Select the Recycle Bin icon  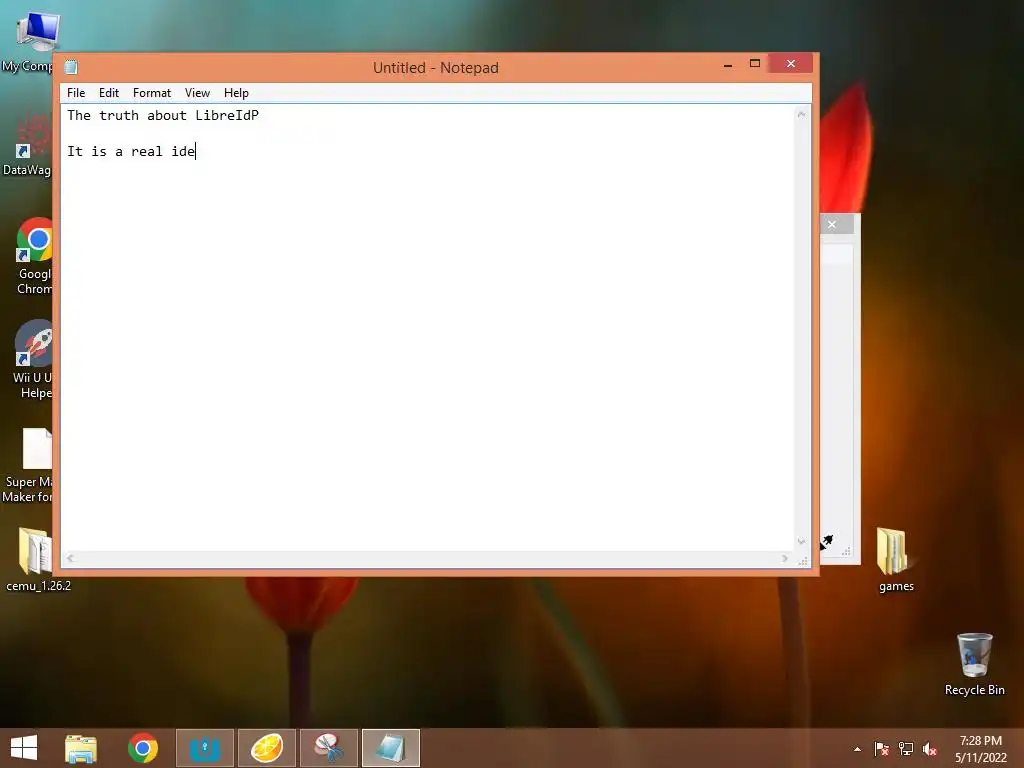974,664
